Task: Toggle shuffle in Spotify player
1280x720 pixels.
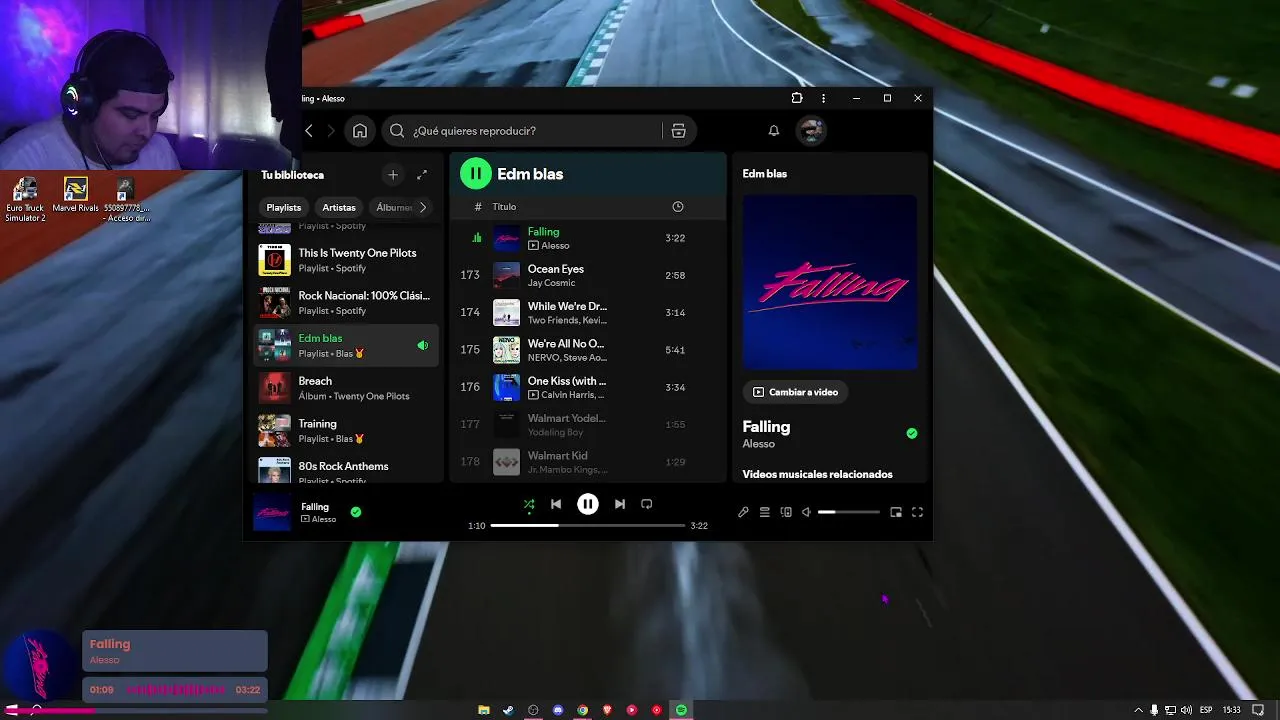Action: pos(529,504)
